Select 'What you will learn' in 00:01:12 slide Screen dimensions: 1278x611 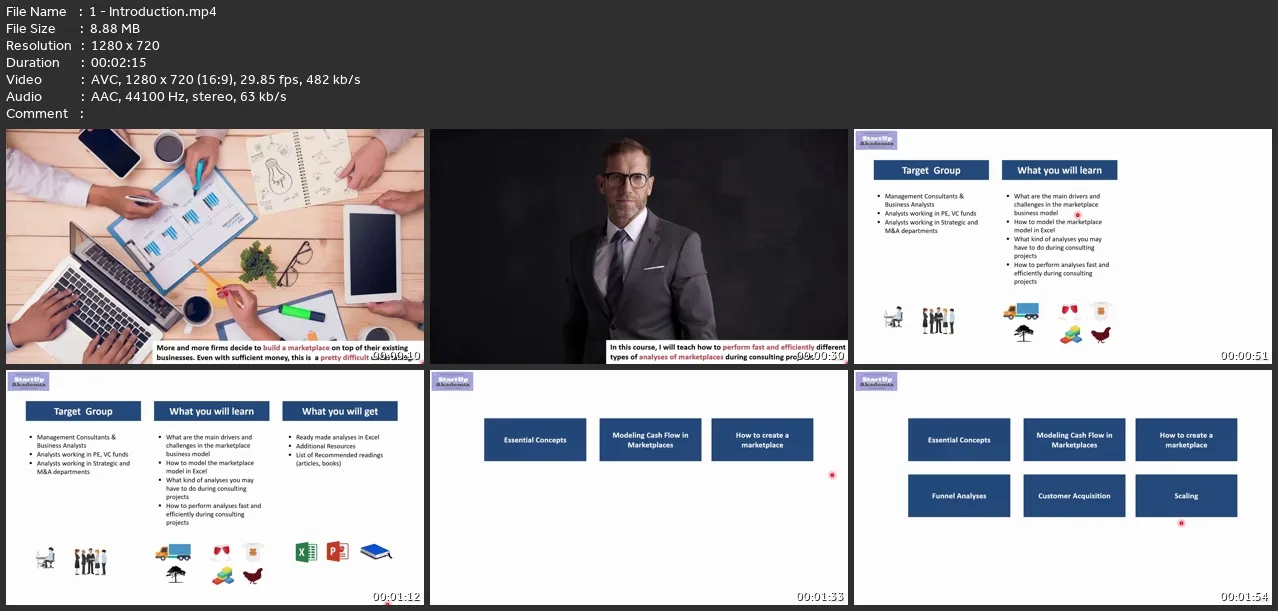(x=211, y=411)
